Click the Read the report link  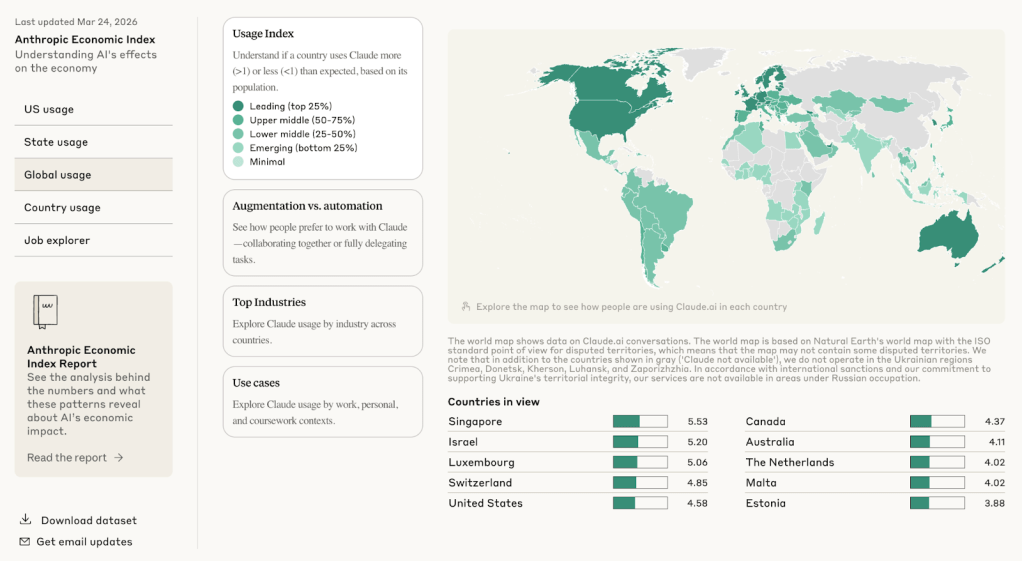(67, 458)
